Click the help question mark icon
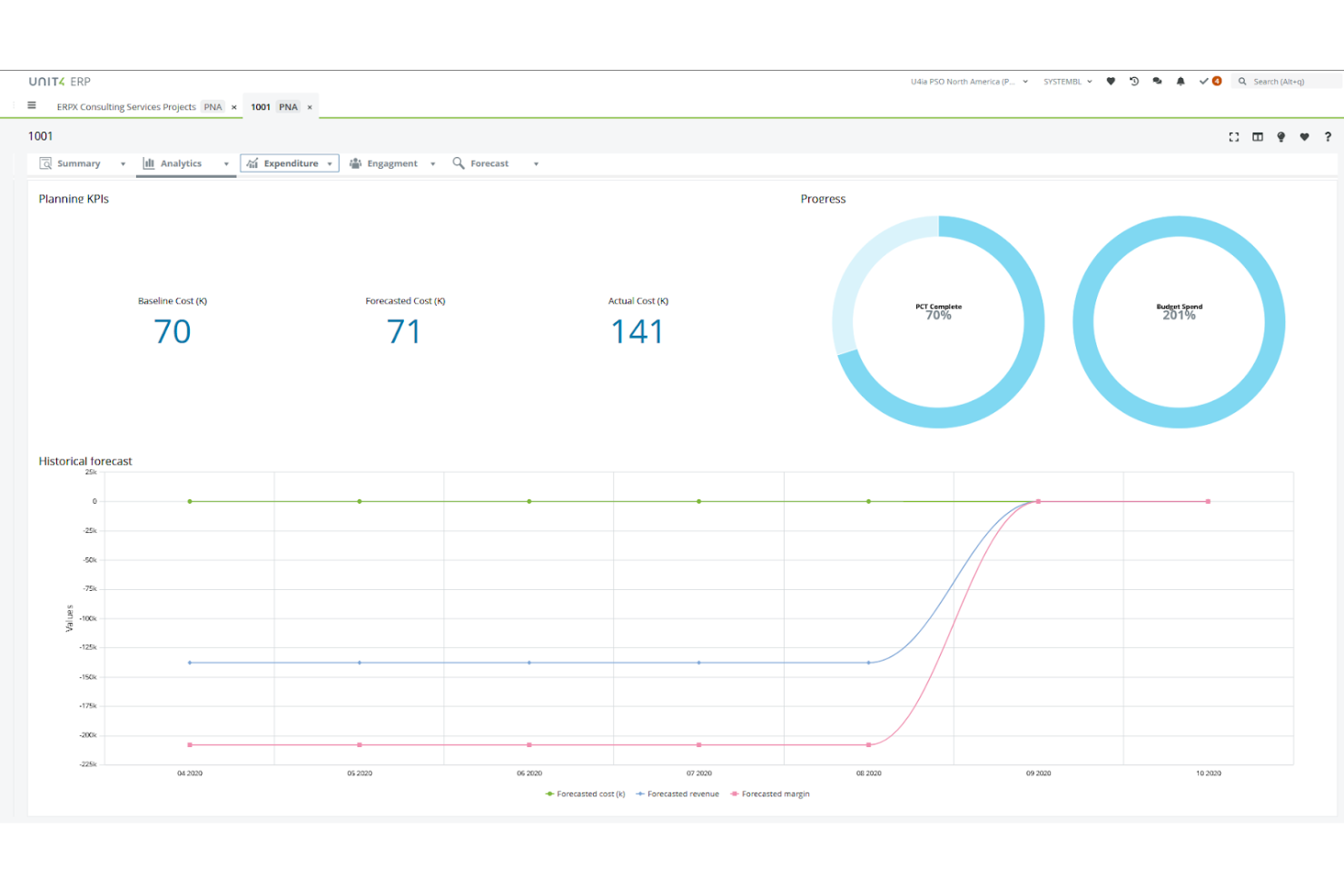Screen dimensions: 1344x896 1328,136
